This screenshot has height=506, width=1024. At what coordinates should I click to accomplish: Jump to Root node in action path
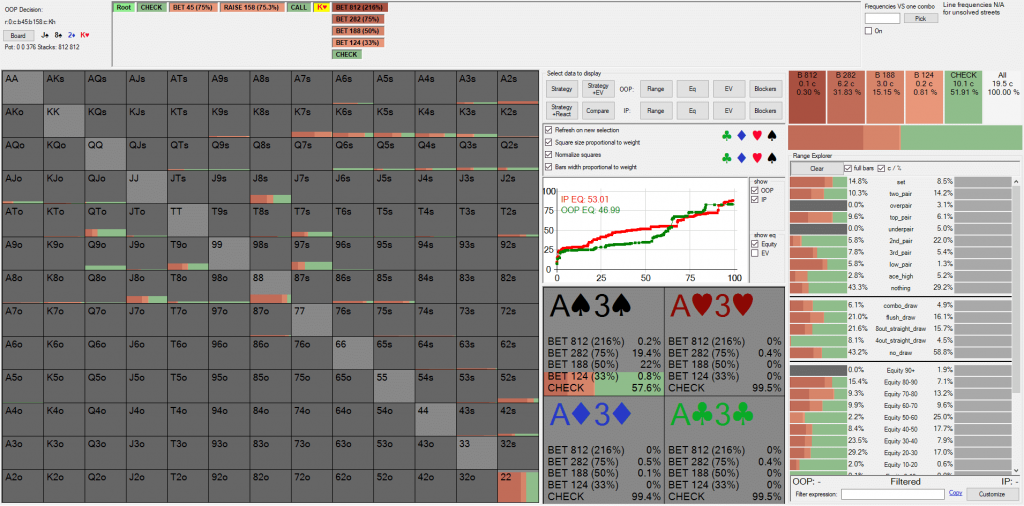click(x=124, y=7)
